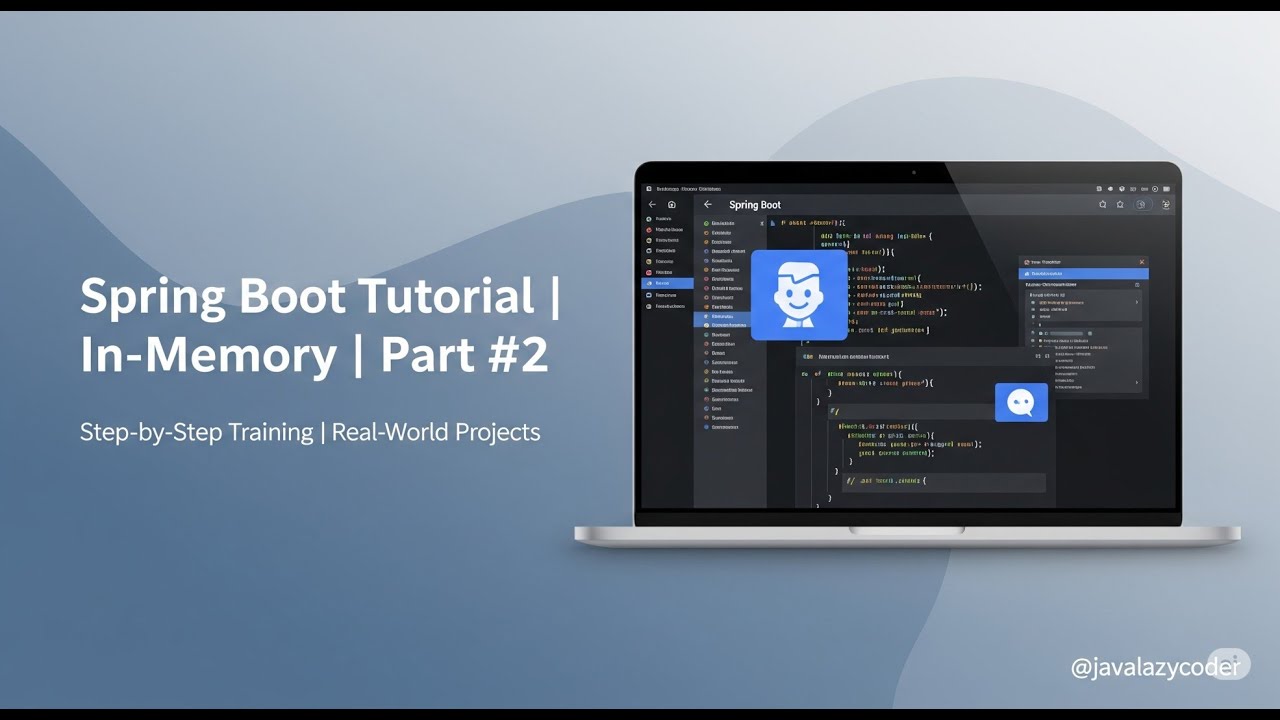Click the Spring Boot header title
This screenshot has height=720, width=1280.
tap(755, 205)
